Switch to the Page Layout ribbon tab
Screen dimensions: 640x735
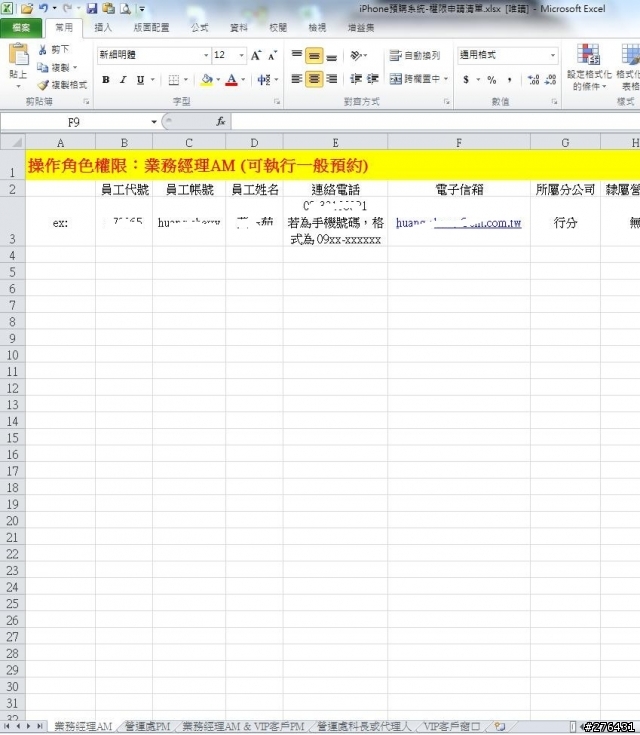tap(151, 28)
